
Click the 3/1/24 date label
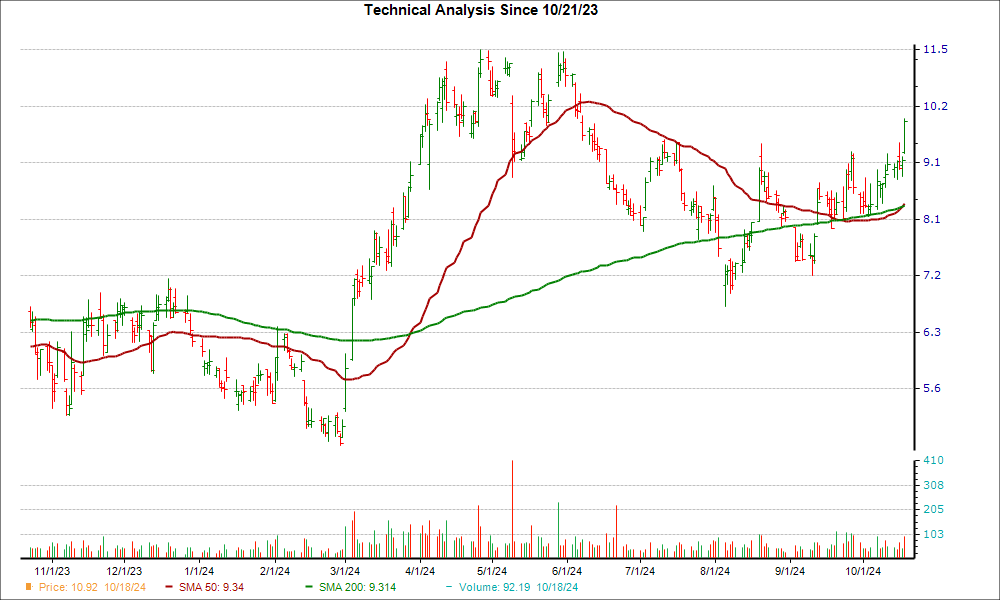point(345,571)
